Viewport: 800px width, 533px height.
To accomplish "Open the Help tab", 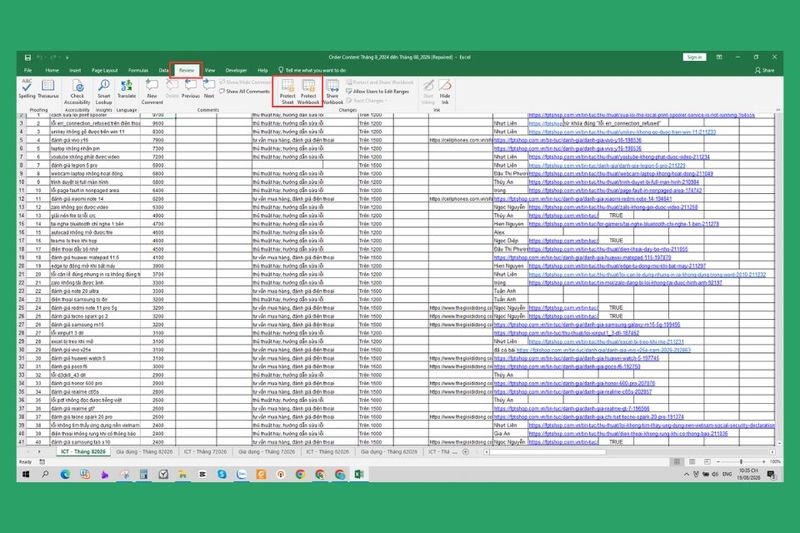I will (262, 70).
